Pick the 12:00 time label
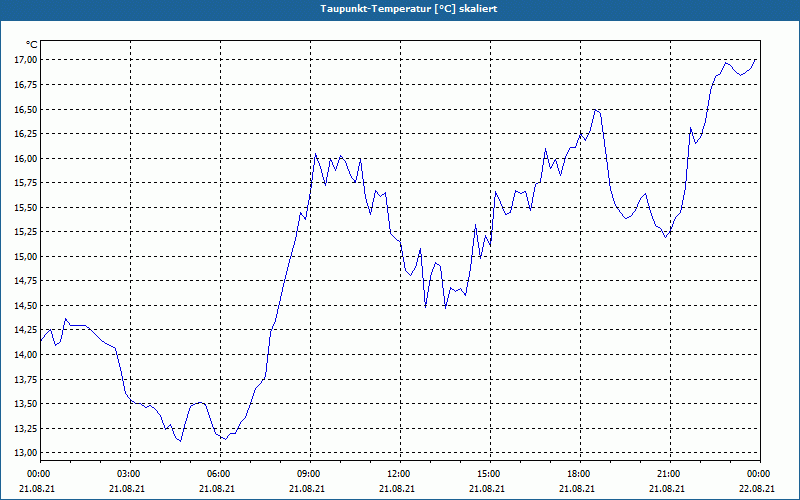The width and height of the screenshot is (800, 500). point(401,474)
